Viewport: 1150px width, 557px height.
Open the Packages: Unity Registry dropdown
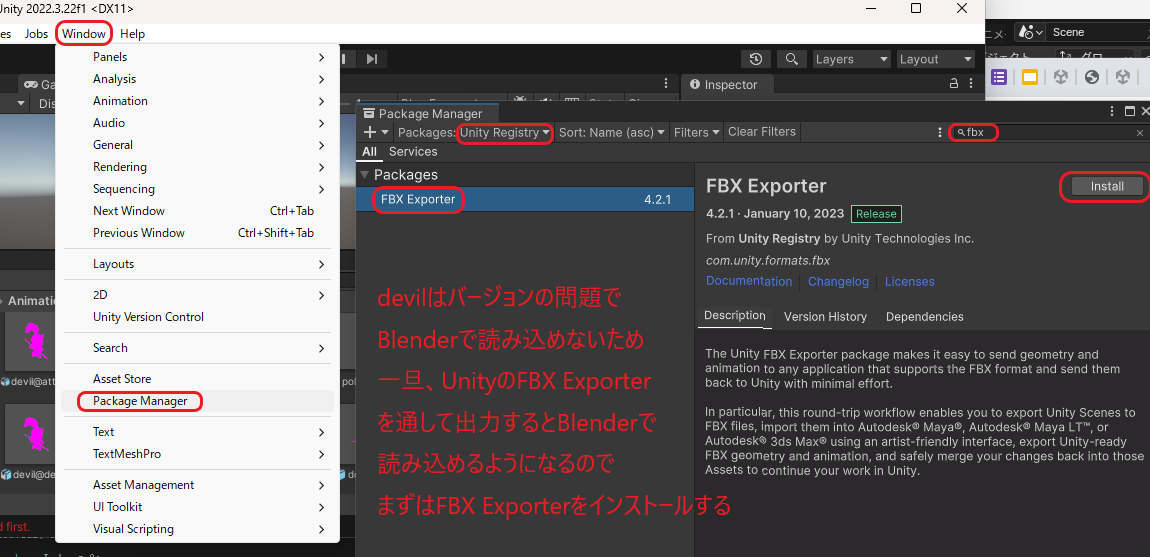click(474, 133)
